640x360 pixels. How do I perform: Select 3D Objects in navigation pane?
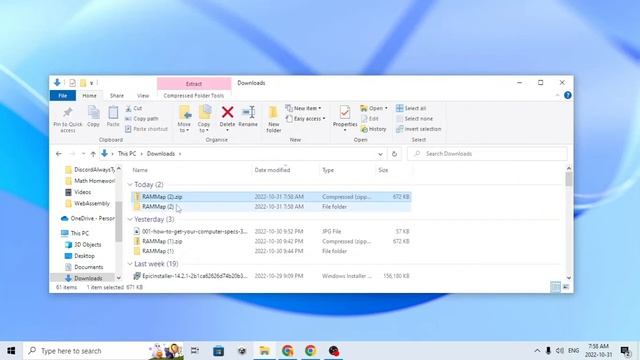83,244
